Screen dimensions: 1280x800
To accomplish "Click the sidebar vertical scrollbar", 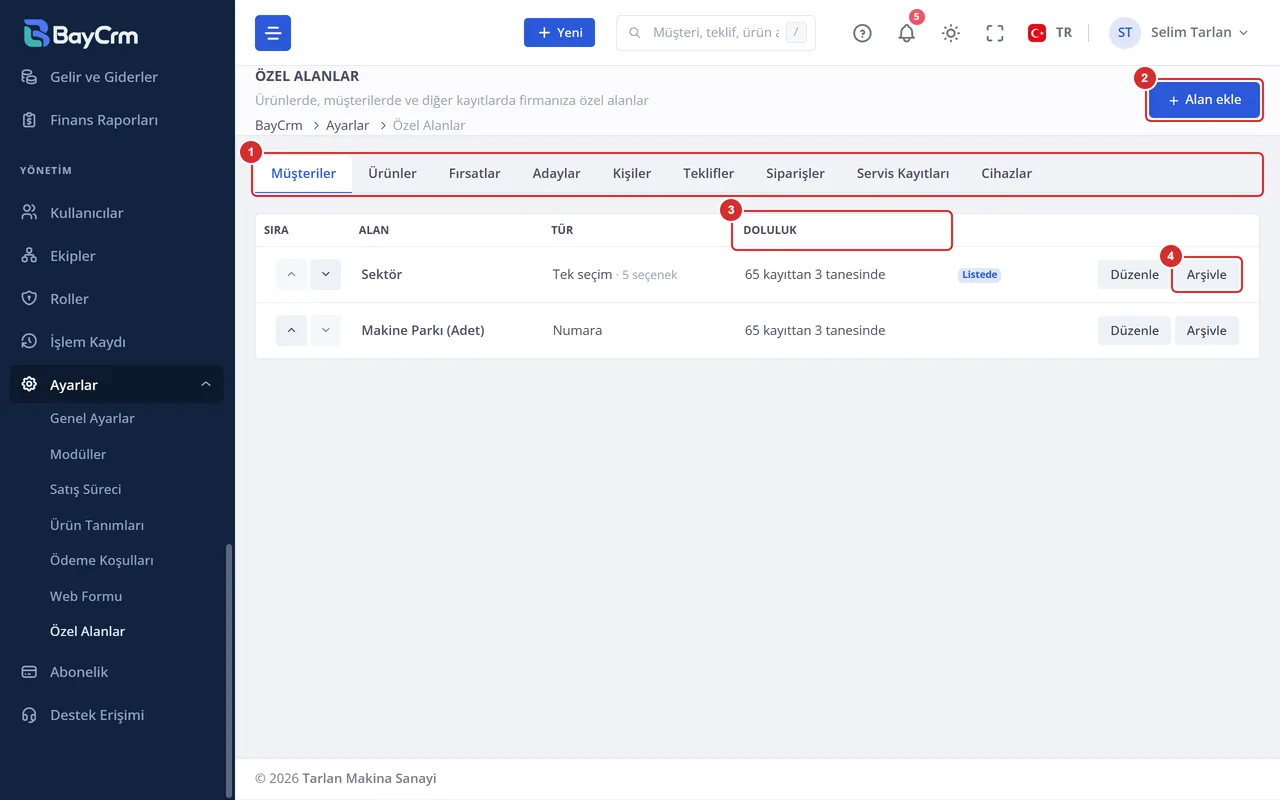I will [229, 670].
